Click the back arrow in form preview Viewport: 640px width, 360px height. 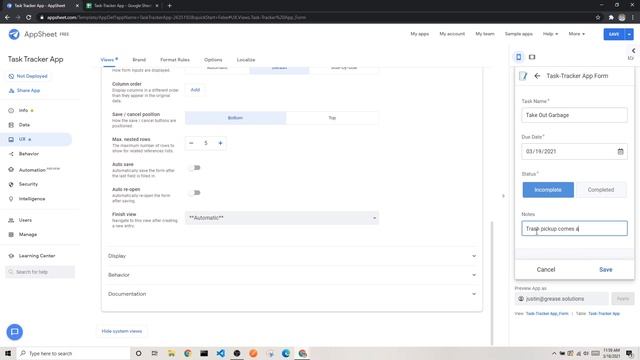[537, 76]
